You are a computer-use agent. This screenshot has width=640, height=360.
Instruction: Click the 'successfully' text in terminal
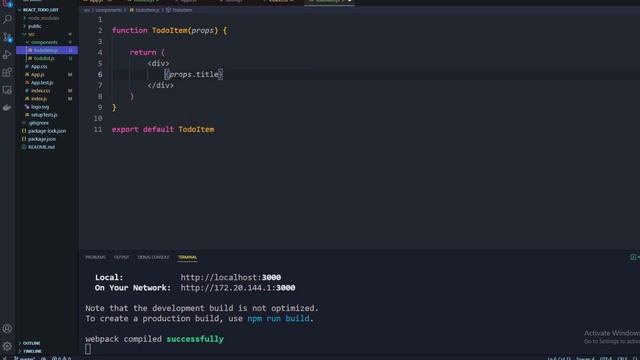click(195, 339)
